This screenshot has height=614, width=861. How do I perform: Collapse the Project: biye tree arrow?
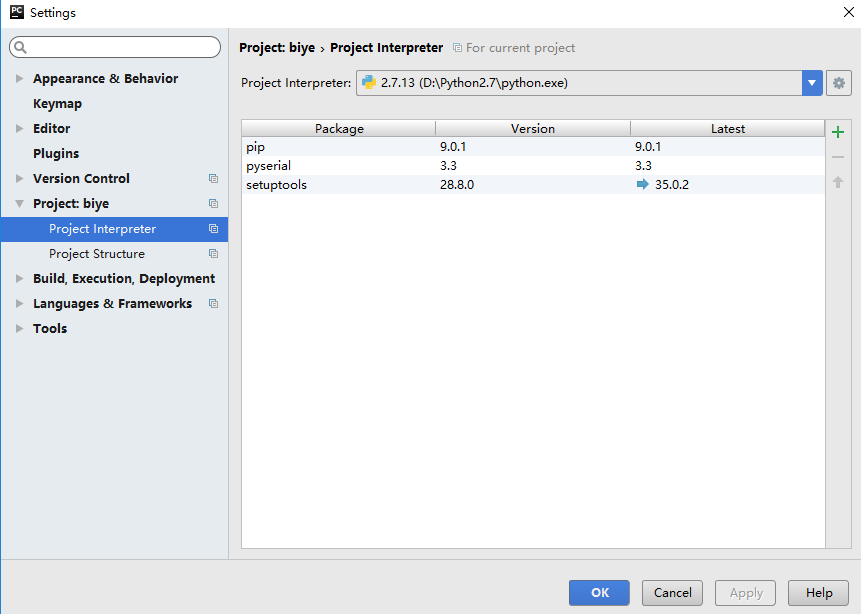point(19,204)
